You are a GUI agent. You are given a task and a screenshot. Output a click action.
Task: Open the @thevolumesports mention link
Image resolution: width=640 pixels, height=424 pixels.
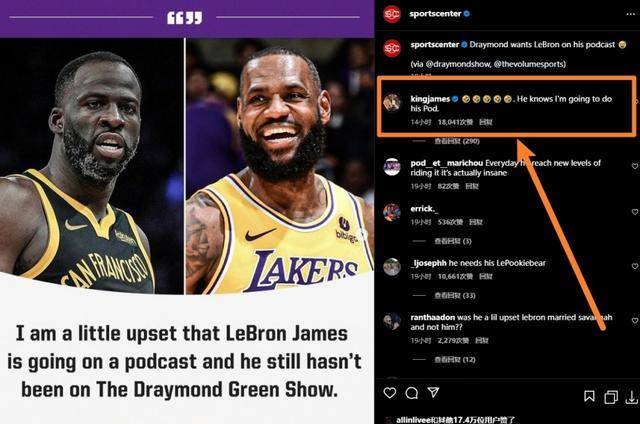[x=529, y=64]
